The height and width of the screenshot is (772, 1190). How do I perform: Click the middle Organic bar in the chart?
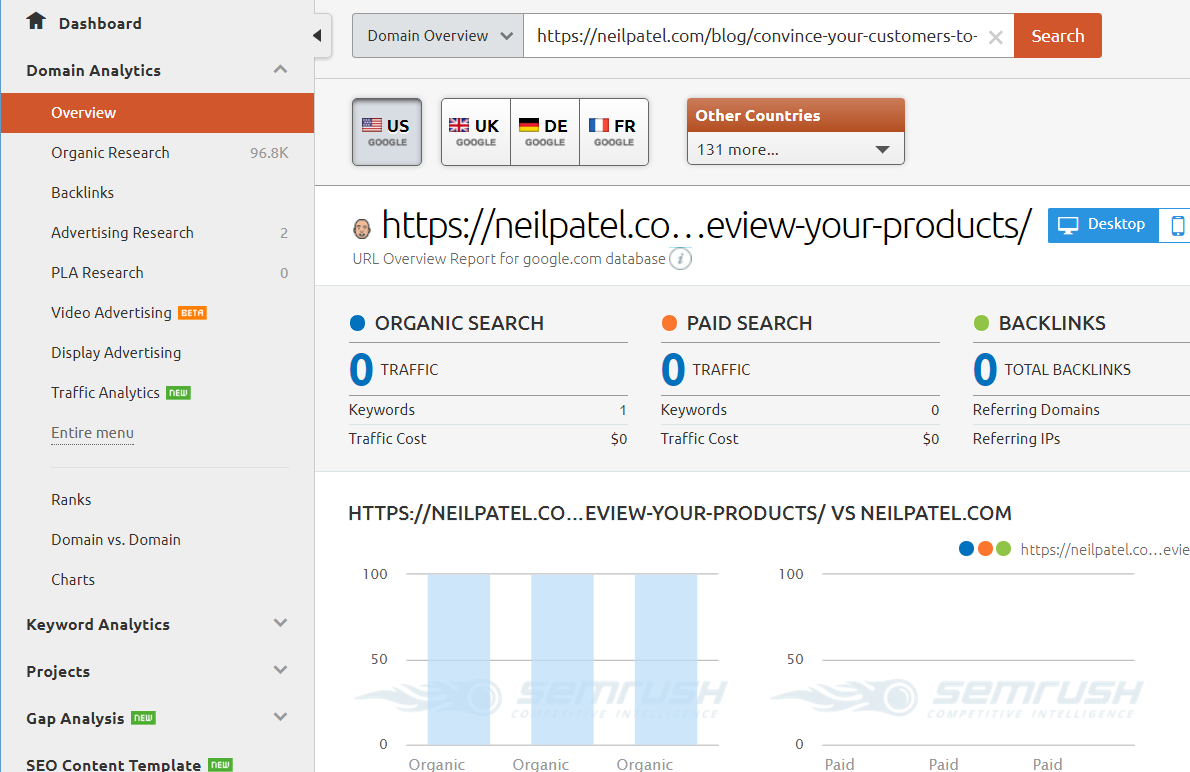pos(562,659)
